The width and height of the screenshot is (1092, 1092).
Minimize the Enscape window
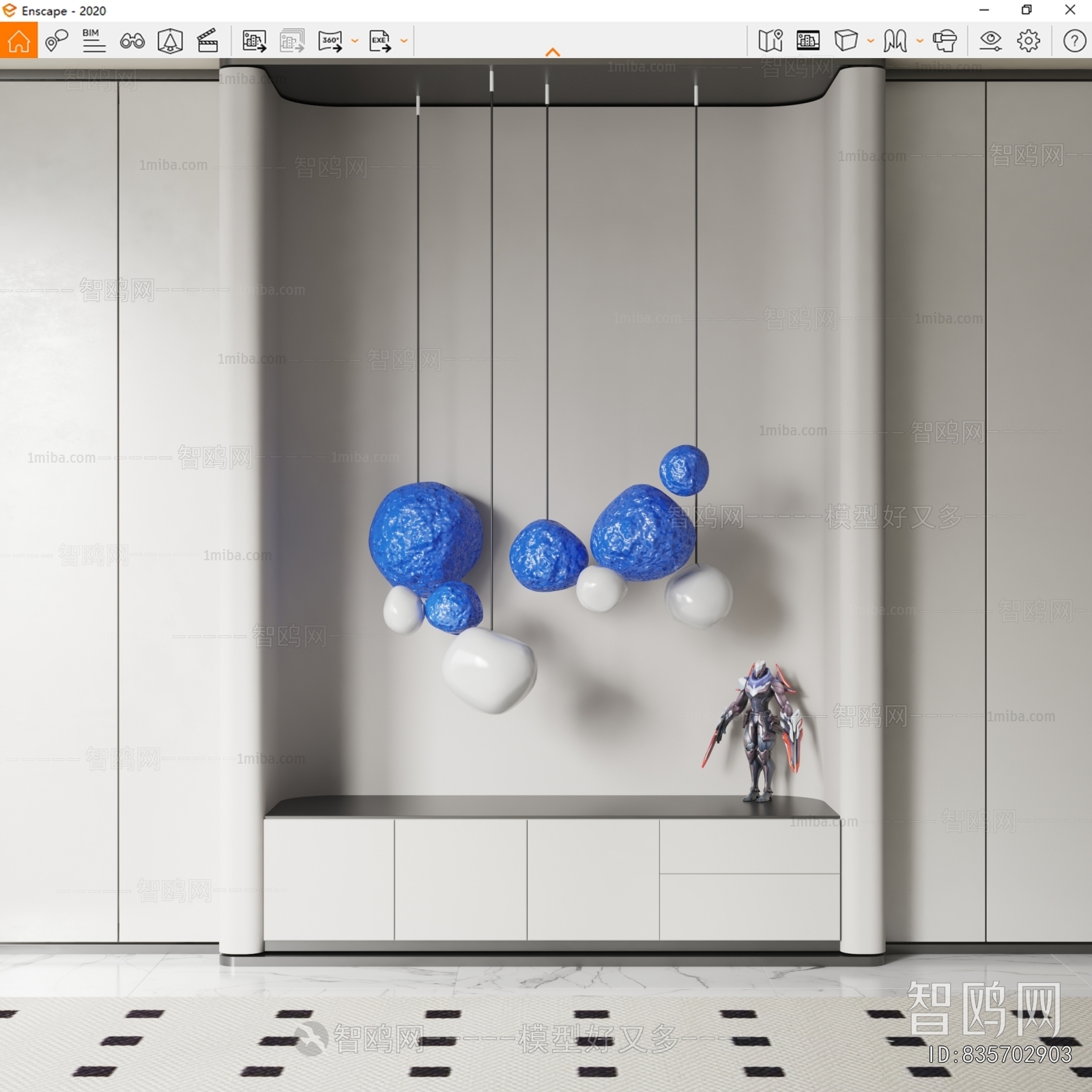(x=984, y=10)
